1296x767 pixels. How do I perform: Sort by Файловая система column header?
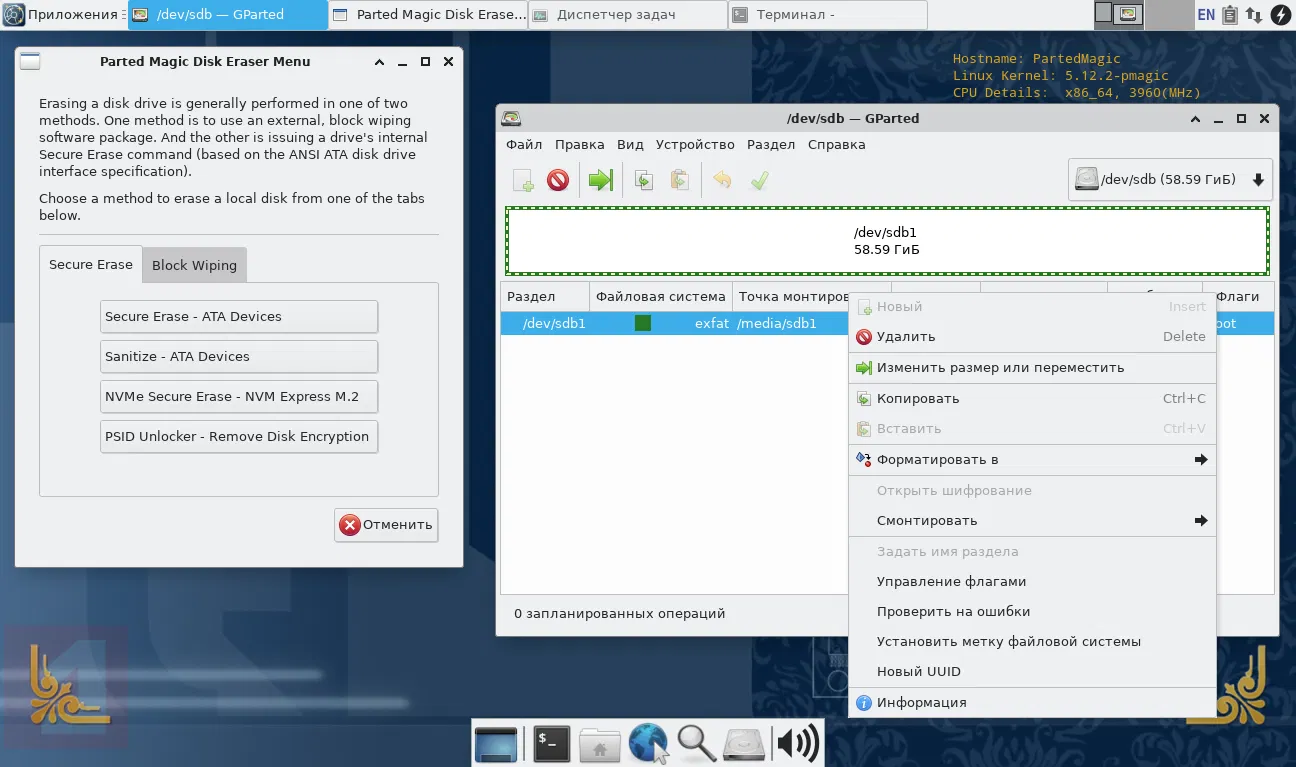(661, 297)
